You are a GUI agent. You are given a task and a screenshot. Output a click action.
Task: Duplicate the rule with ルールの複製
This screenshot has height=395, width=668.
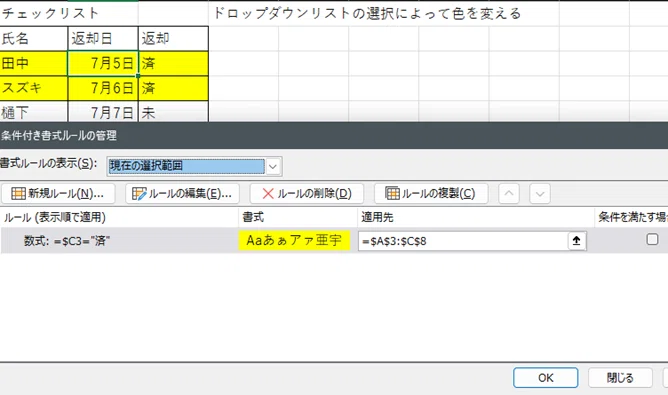pyautogui.click(x=431, y=194)
